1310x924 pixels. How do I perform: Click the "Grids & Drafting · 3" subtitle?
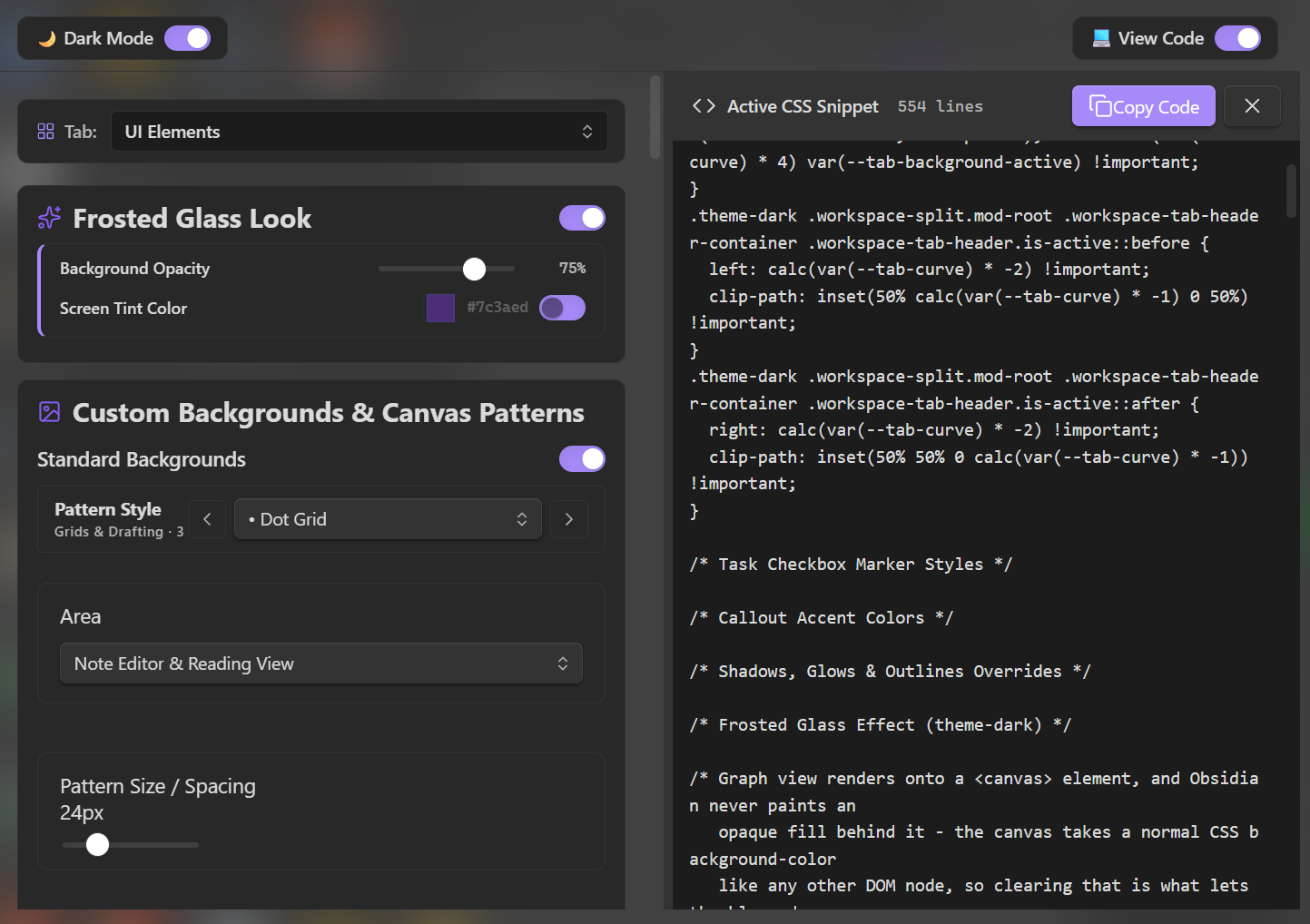[x=119, y=532]
